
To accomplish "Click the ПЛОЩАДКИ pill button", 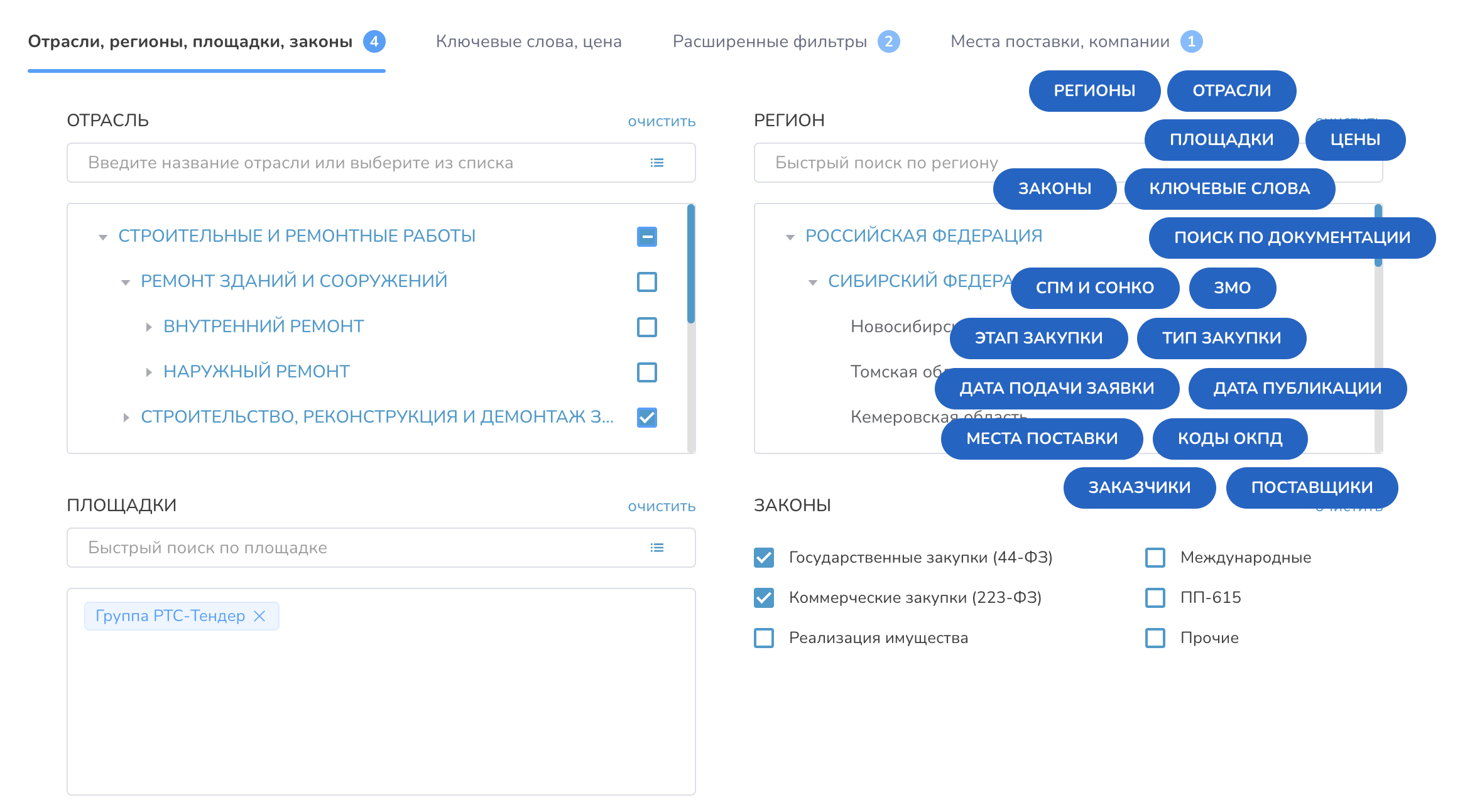I will coord(1221,140).
